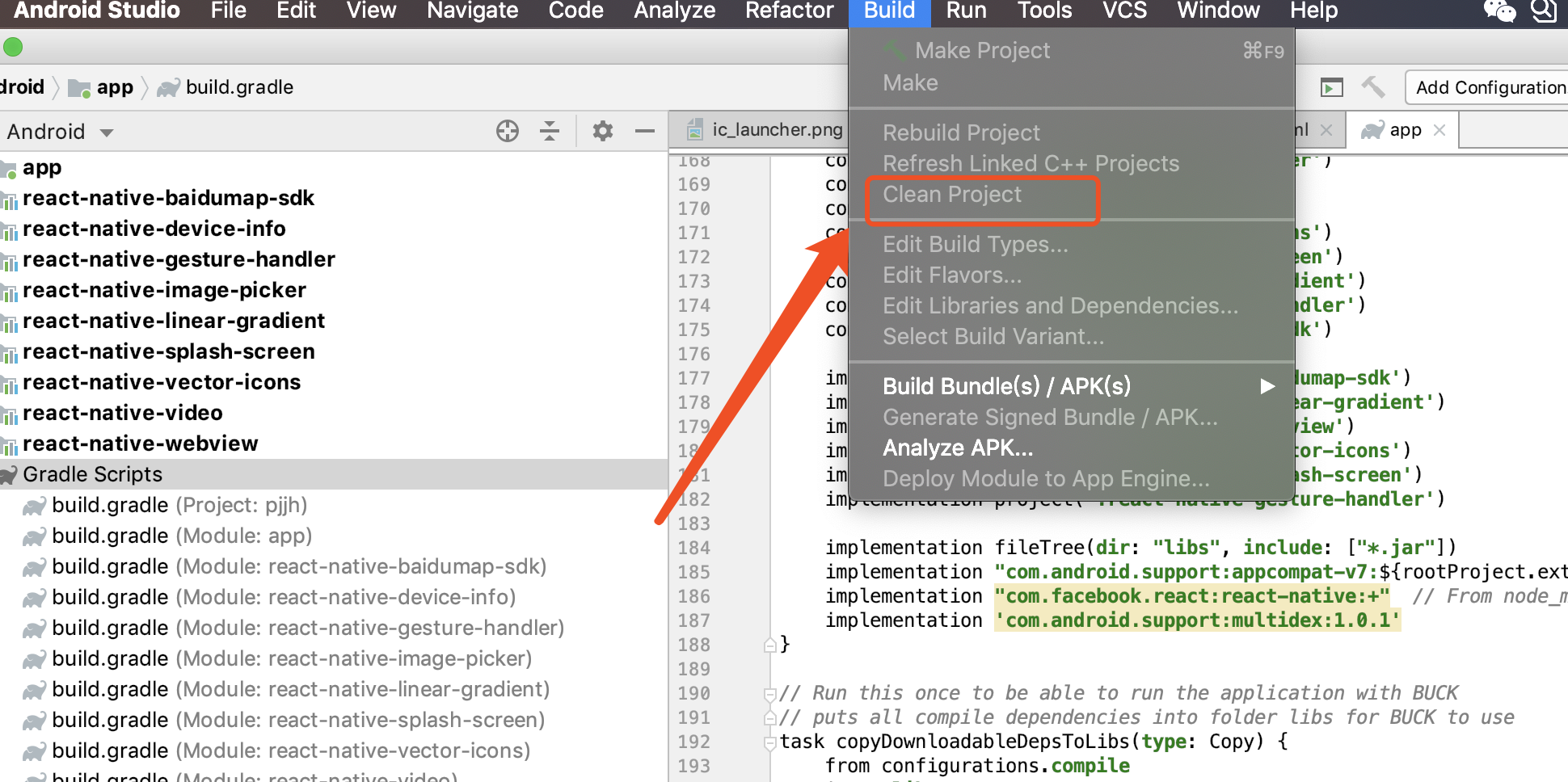Viewport: 1568px width, 782px height.
Task: Open the Android Studio application menu
Action: pos(97,11)
